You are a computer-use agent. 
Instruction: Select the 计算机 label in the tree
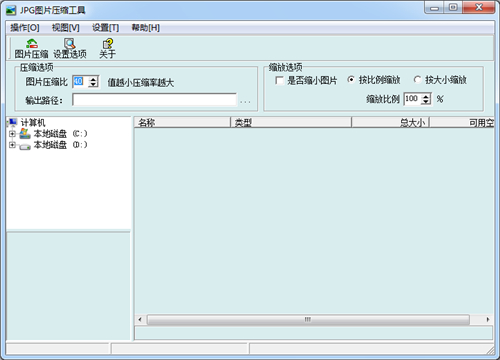pyautogui.click(x=33, y=123)
